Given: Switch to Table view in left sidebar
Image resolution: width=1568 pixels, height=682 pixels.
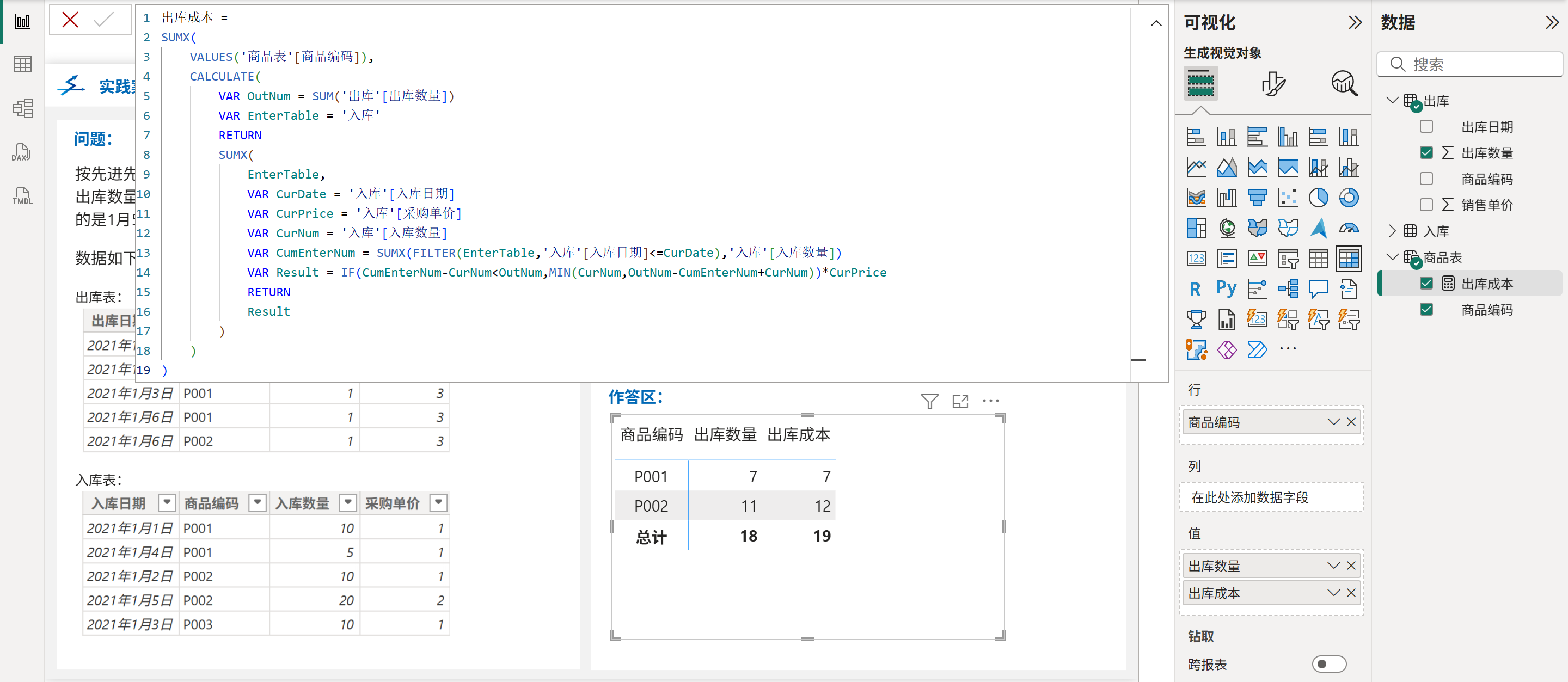Looking at the screenshot, I should click(22, 64).
